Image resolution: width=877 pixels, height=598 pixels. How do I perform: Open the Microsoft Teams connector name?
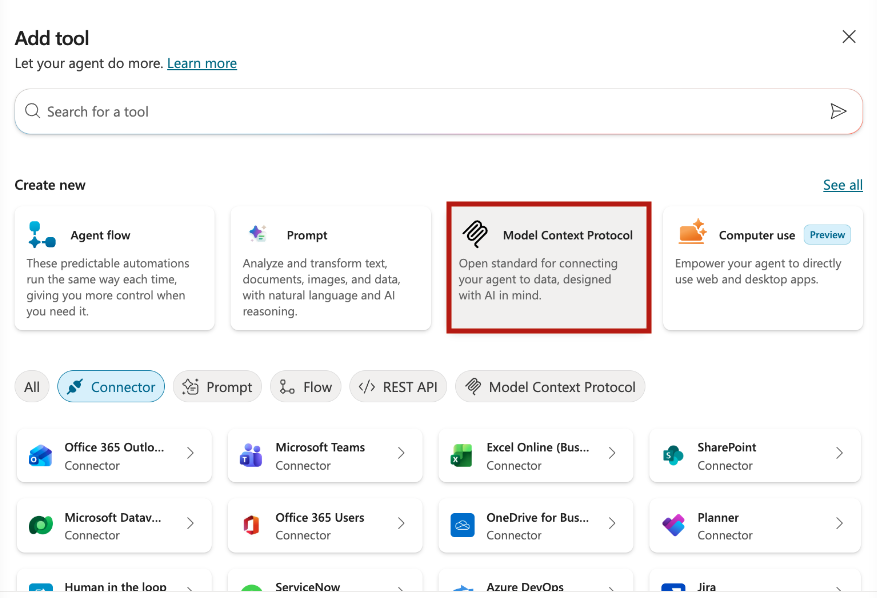(320, 447)
